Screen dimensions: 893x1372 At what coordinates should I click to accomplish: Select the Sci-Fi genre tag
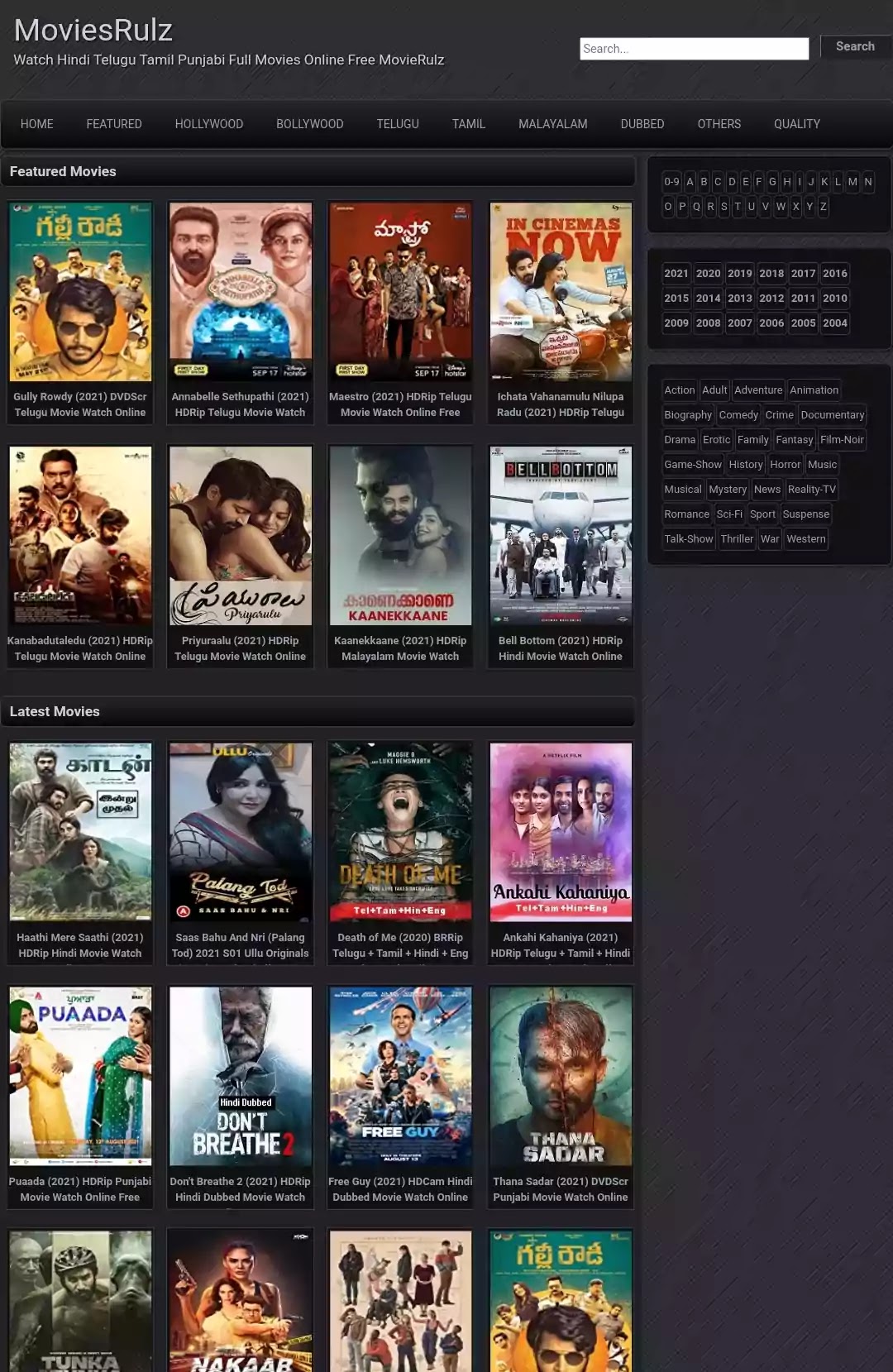(729, 514)
